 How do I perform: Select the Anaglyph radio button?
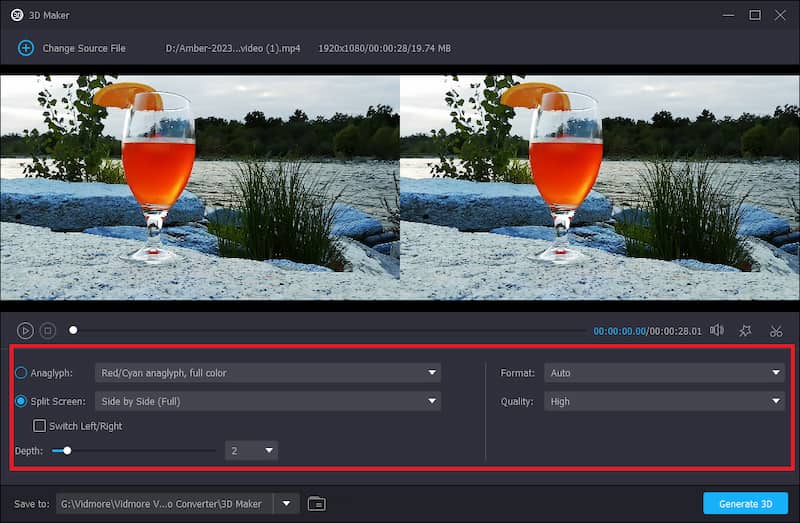click(21, 373)
